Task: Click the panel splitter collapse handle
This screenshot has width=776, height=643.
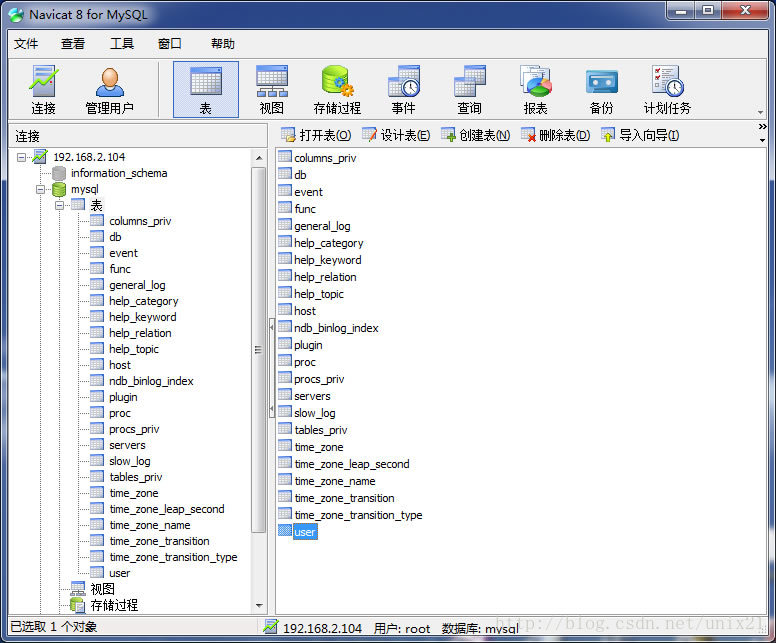Action: pyautogui.click(x=272, y=368)
